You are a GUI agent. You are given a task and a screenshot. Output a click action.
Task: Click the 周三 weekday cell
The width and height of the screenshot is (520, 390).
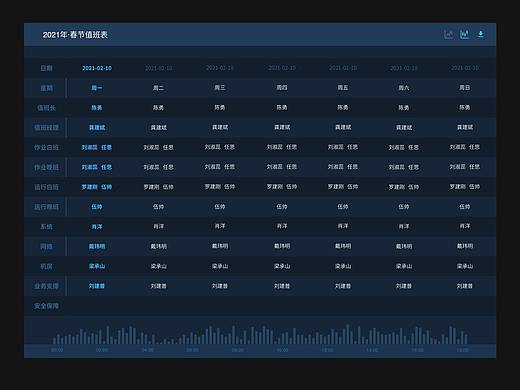220,88
